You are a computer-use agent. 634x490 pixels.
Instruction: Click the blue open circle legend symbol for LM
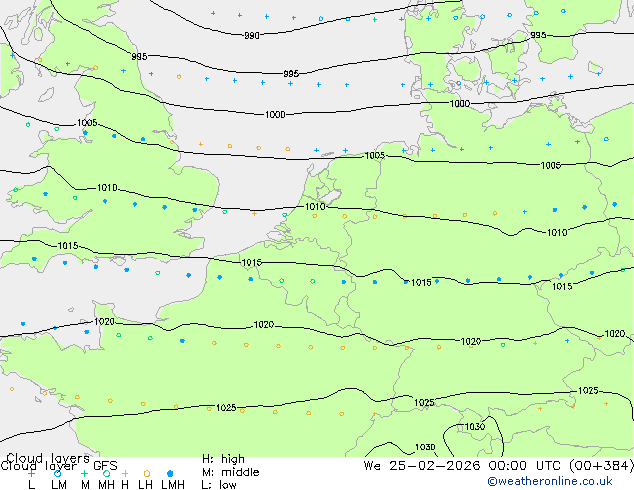tap(58, 473)
